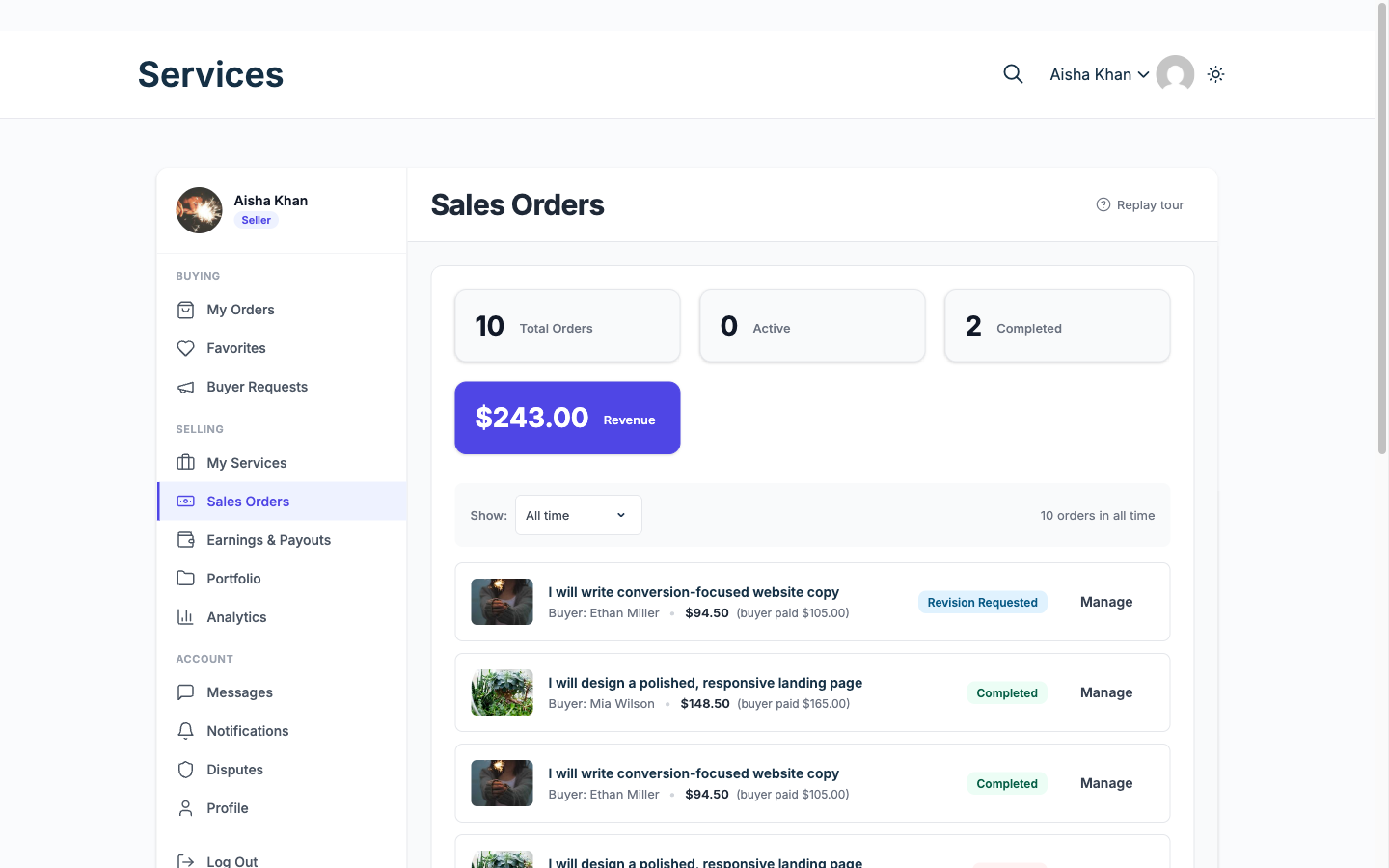Click the Favorites heart icon
Image resolution: width=1389 pixels, height=868 pixels.
186,348
